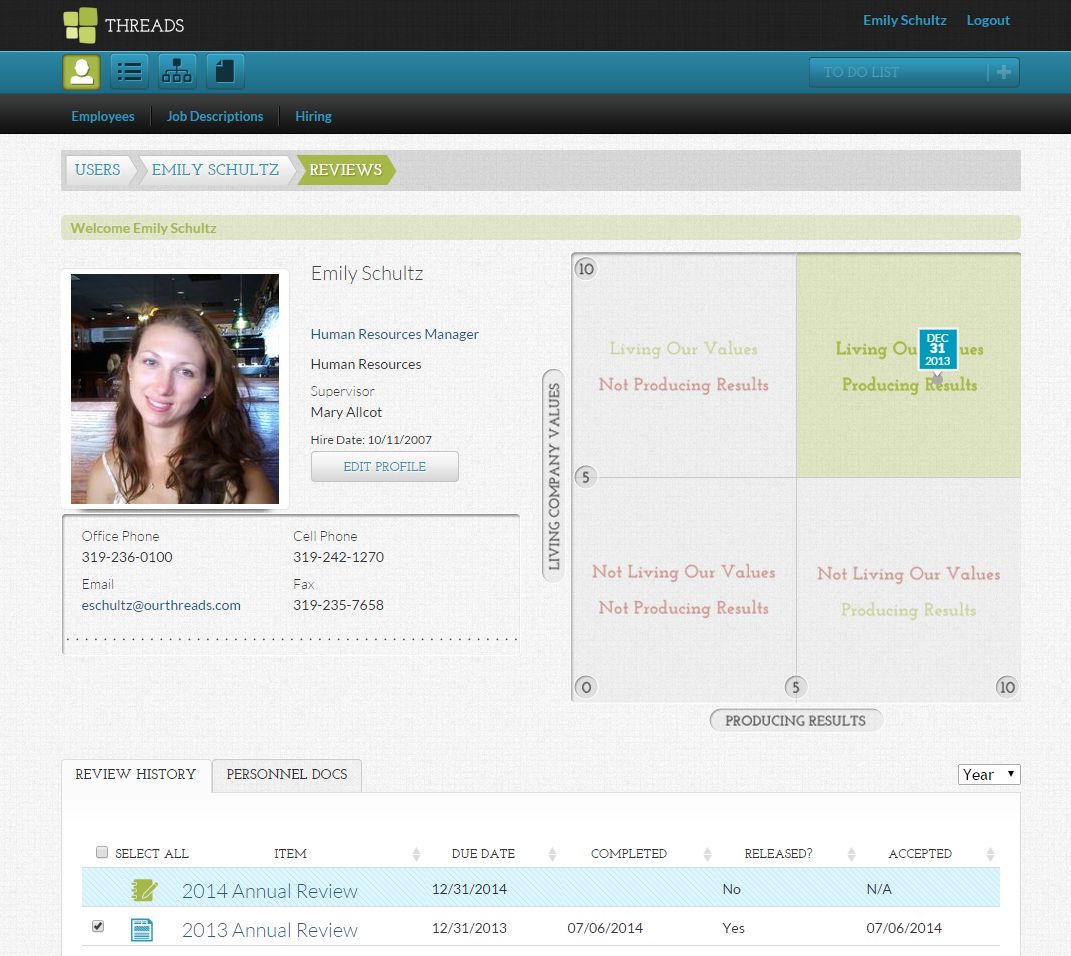Image resolution: width=1071 pixels, height=956 pixels.
Task: Open the Job Descriptions menu item
Action: click(x=215, y=116)
